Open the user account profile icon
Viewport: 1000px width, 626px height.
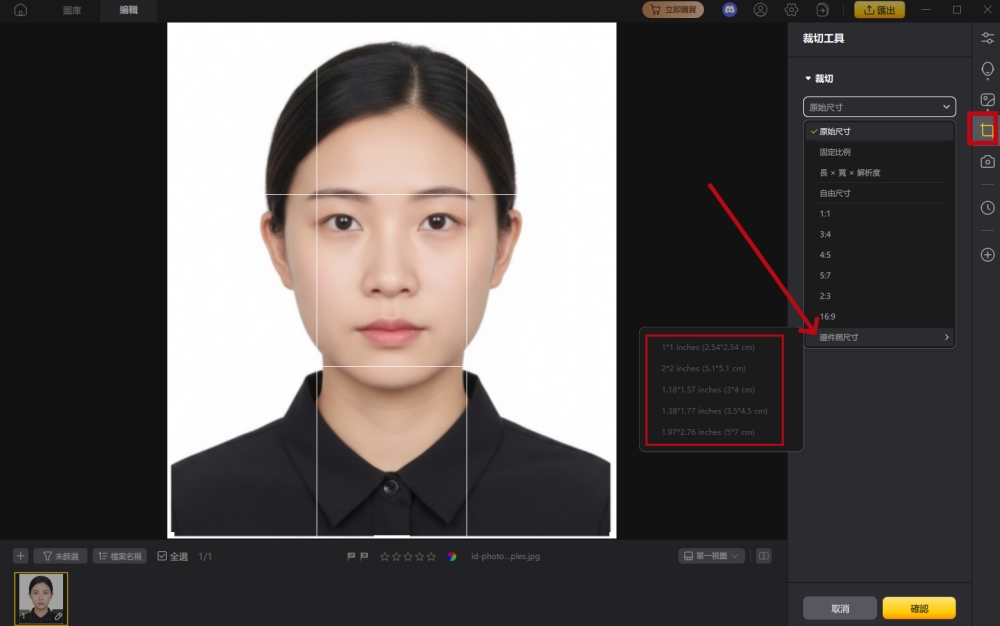pyautogui.click(x=760, y=10)
